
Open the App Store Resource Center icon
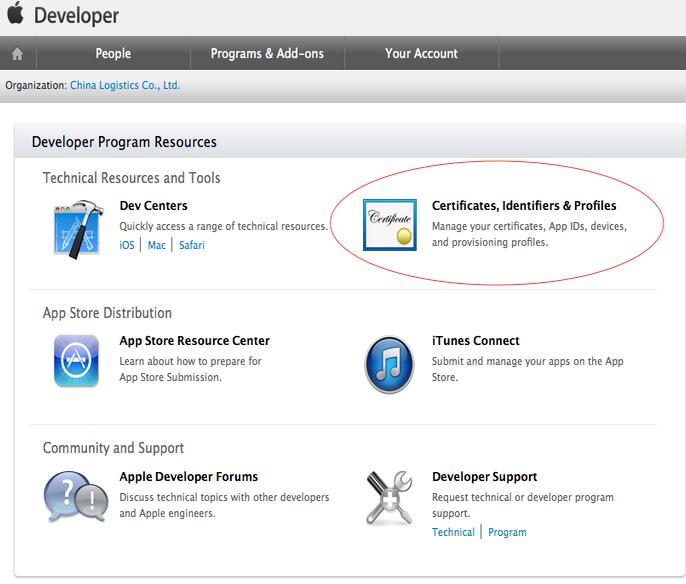pos(76,361)
